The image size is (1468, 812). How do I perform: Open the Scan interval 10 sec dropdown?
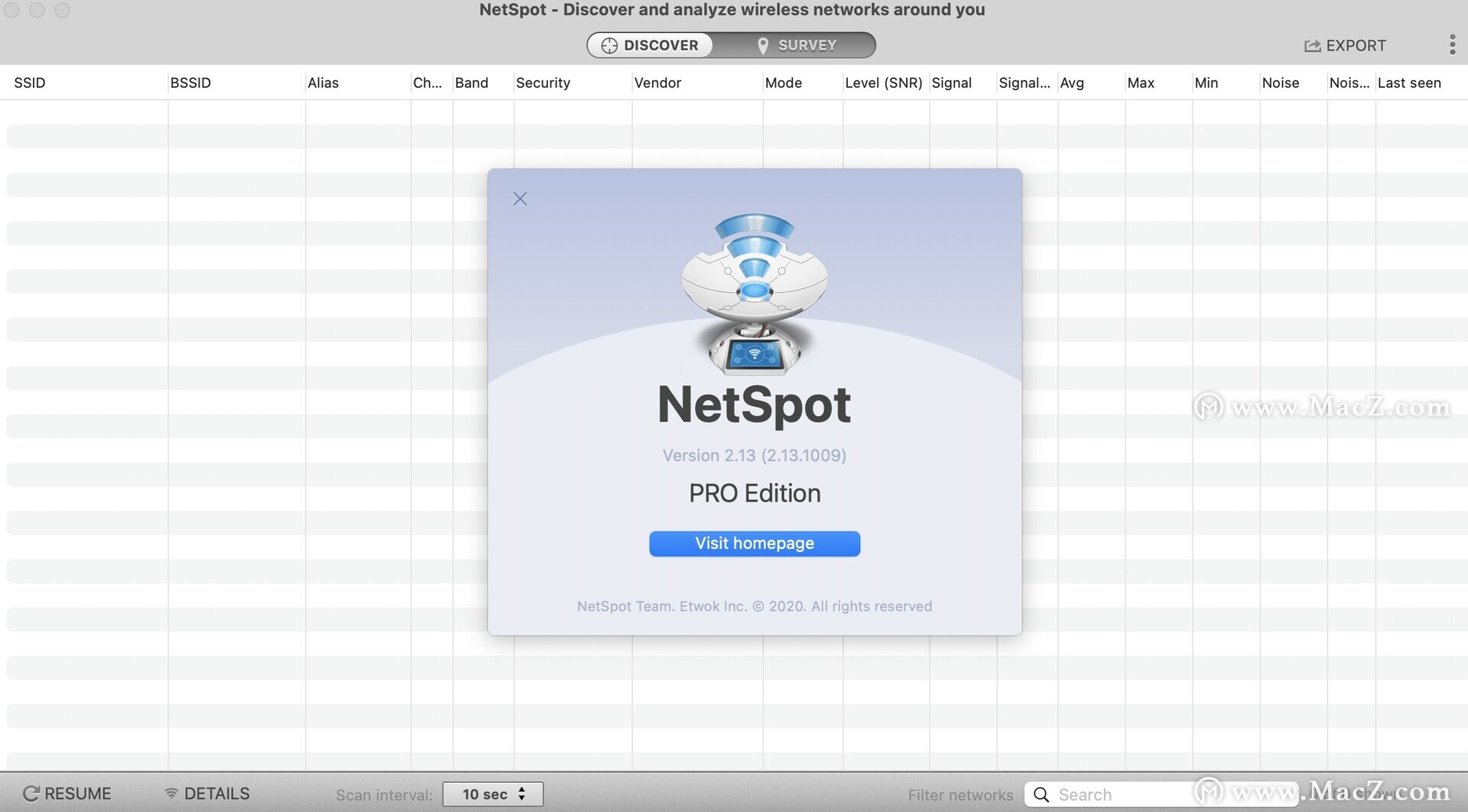(493, 794)
